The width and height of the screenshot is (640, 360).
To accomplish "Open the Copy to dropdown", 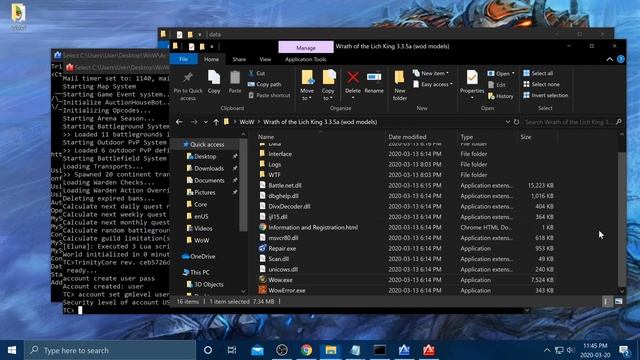I will (328, 86).
